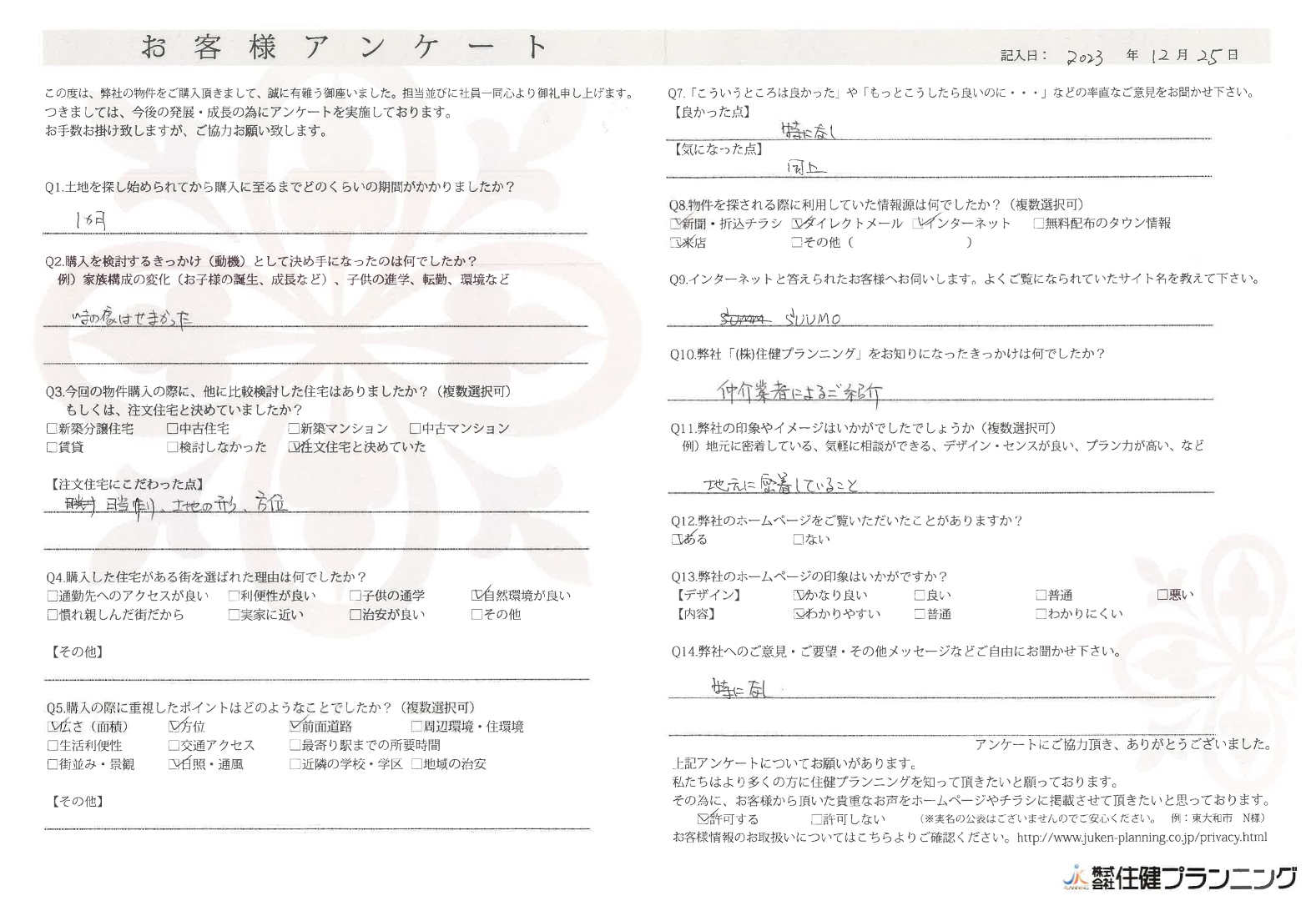Check the 治安が良い checkbox

(x=355, y=615)
